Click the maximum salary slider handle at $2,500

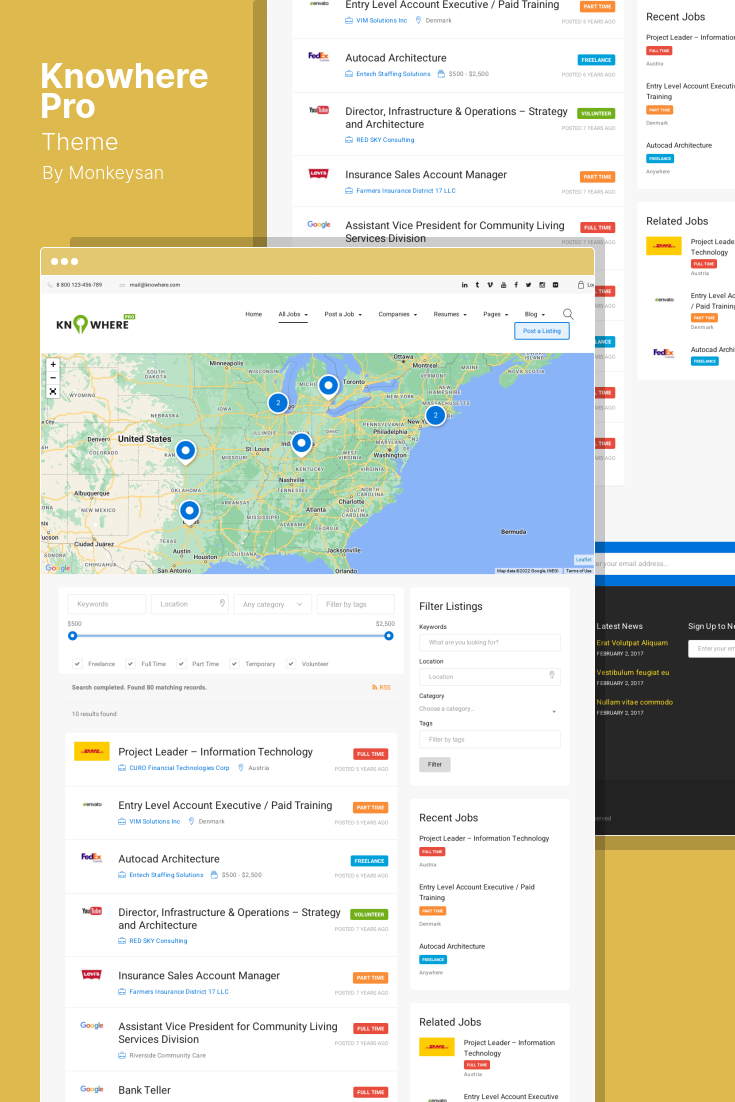tap(389, 636)
